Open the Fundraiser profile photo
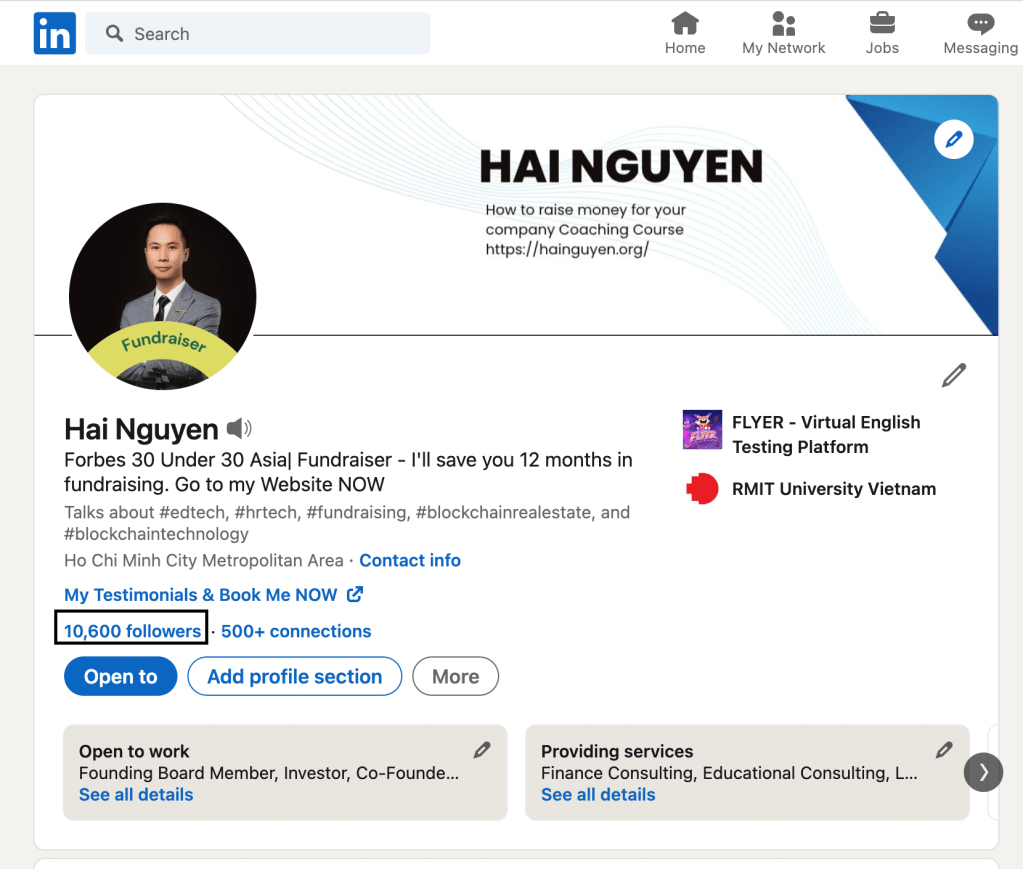1023x869 pixels. pos(162,295)
